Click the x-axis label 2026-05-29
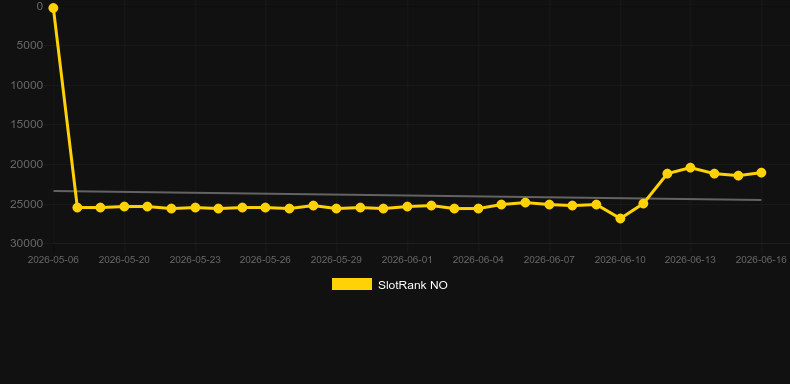Screen dimensions: 790x384 336,260
